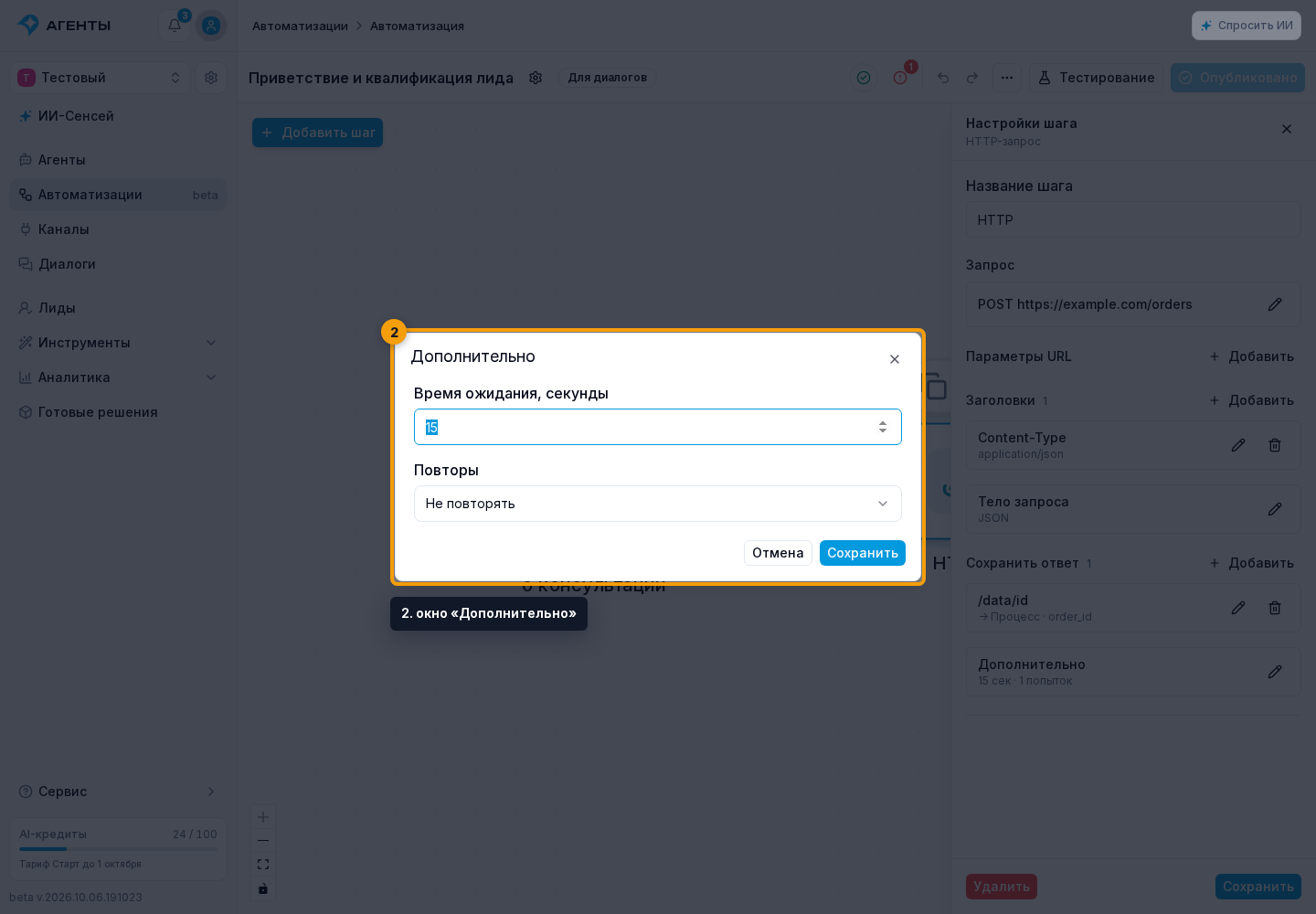Edit the POST request with pencil icon

(1275, 304)
